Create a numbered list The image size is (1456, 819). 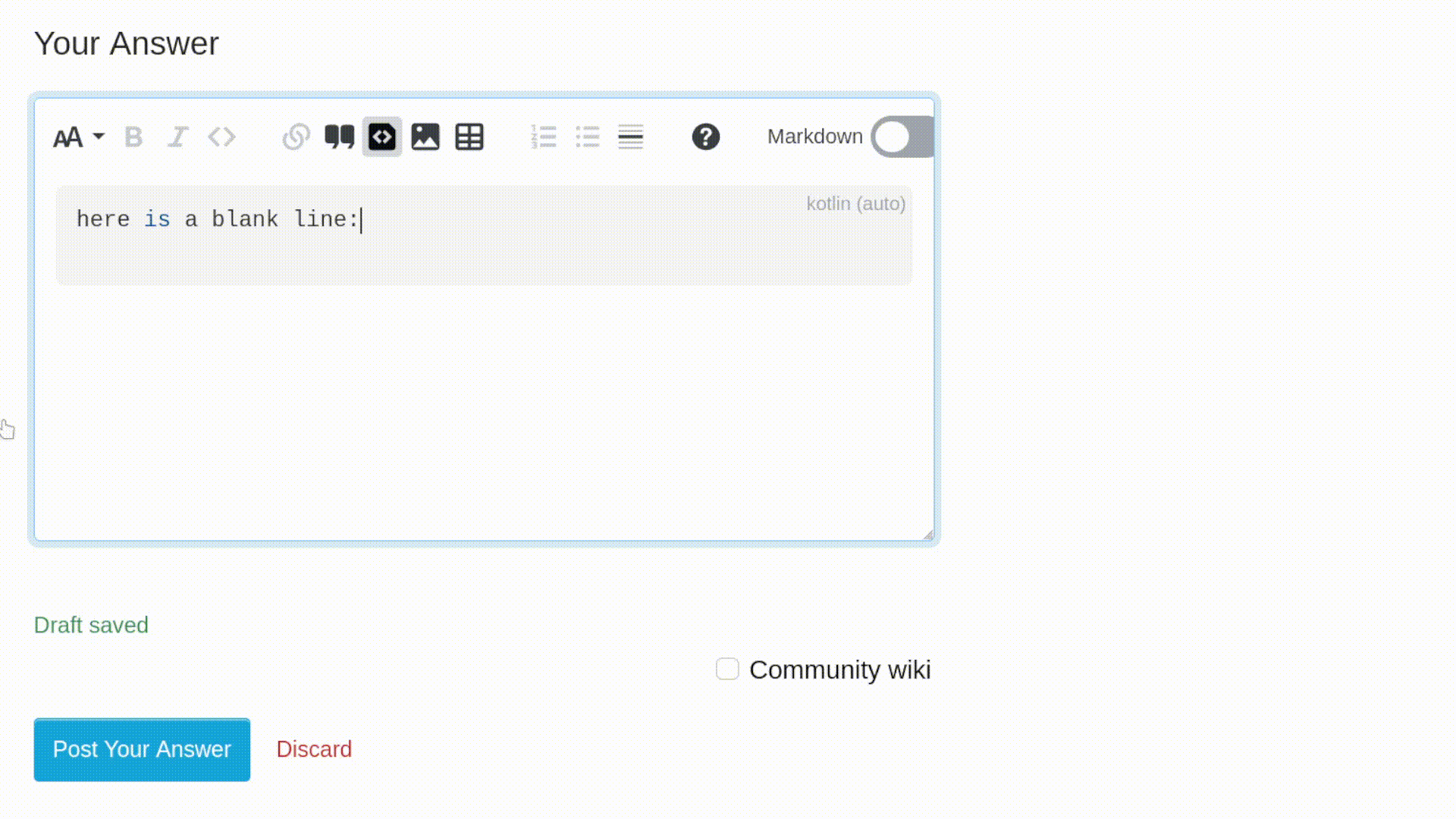click(543, 137)
